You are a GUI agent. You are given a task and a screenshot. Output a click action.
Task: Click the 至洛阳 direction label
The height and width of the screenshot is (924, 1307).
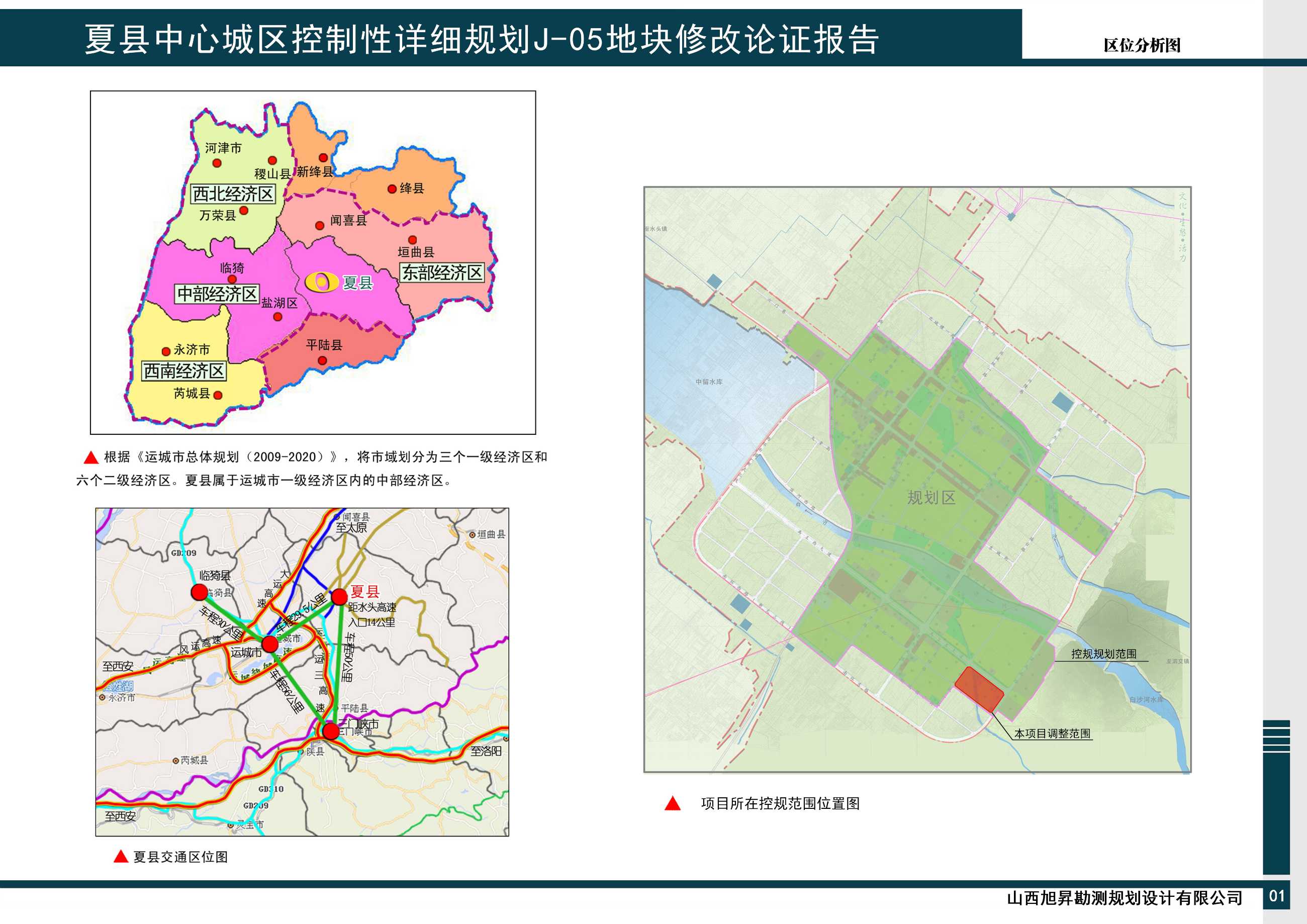tap(486, 751)
